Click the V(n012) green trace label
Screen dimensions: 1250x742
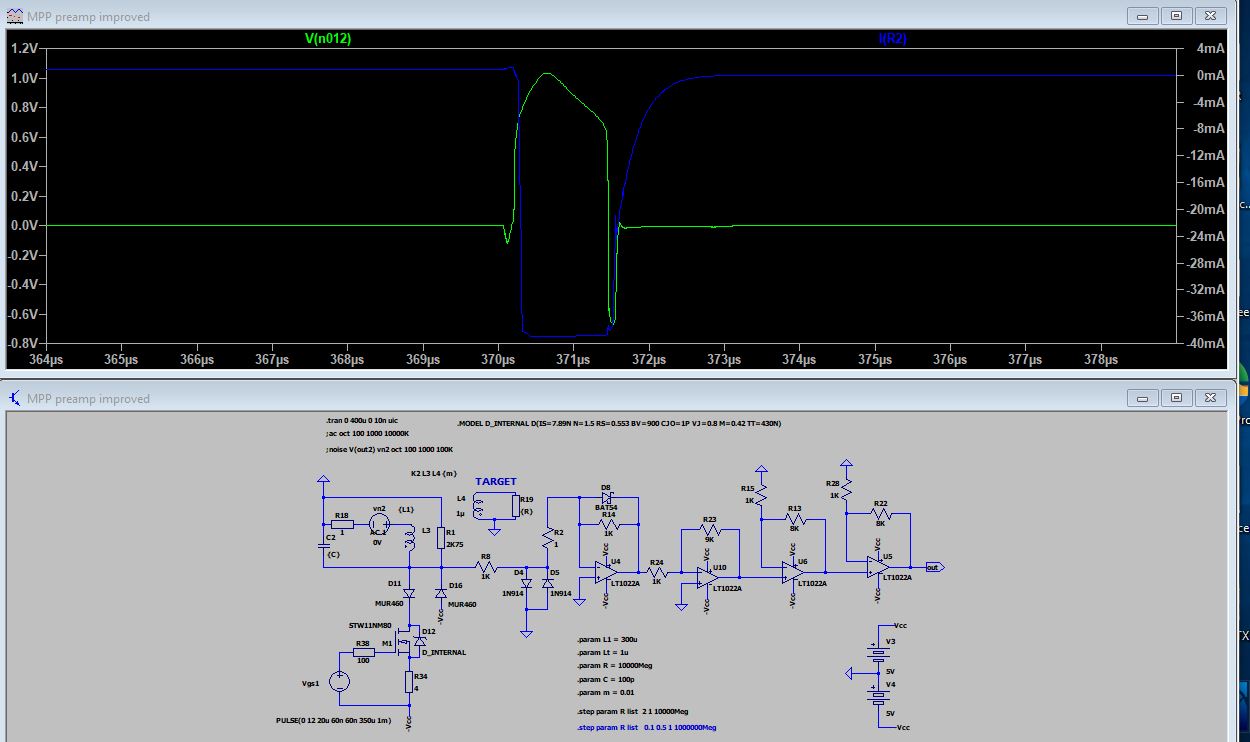click(x=327, y=38)
